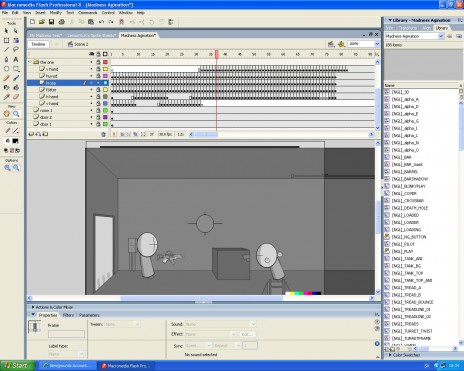This screenshot has width=464, height=371.
Task: Switch to the "My Madness Test*" document tab
Action: [x=45, y=35]
